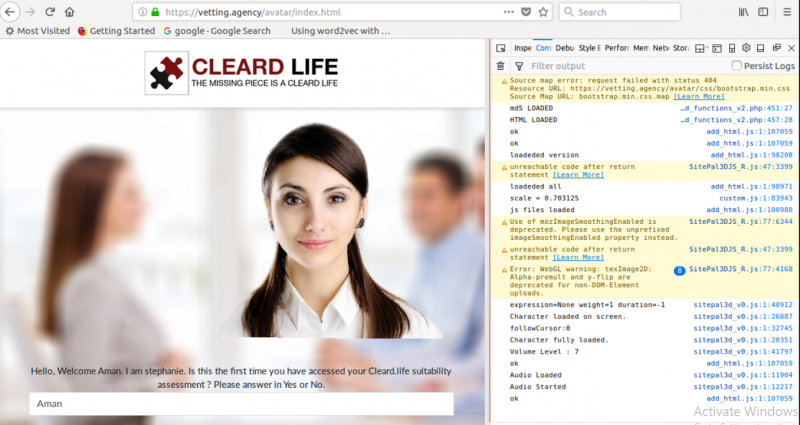Open add_html.js:1:98971 source link
Image resolution: width=800 pixels, height=425 pixels.
coord(752,187)
